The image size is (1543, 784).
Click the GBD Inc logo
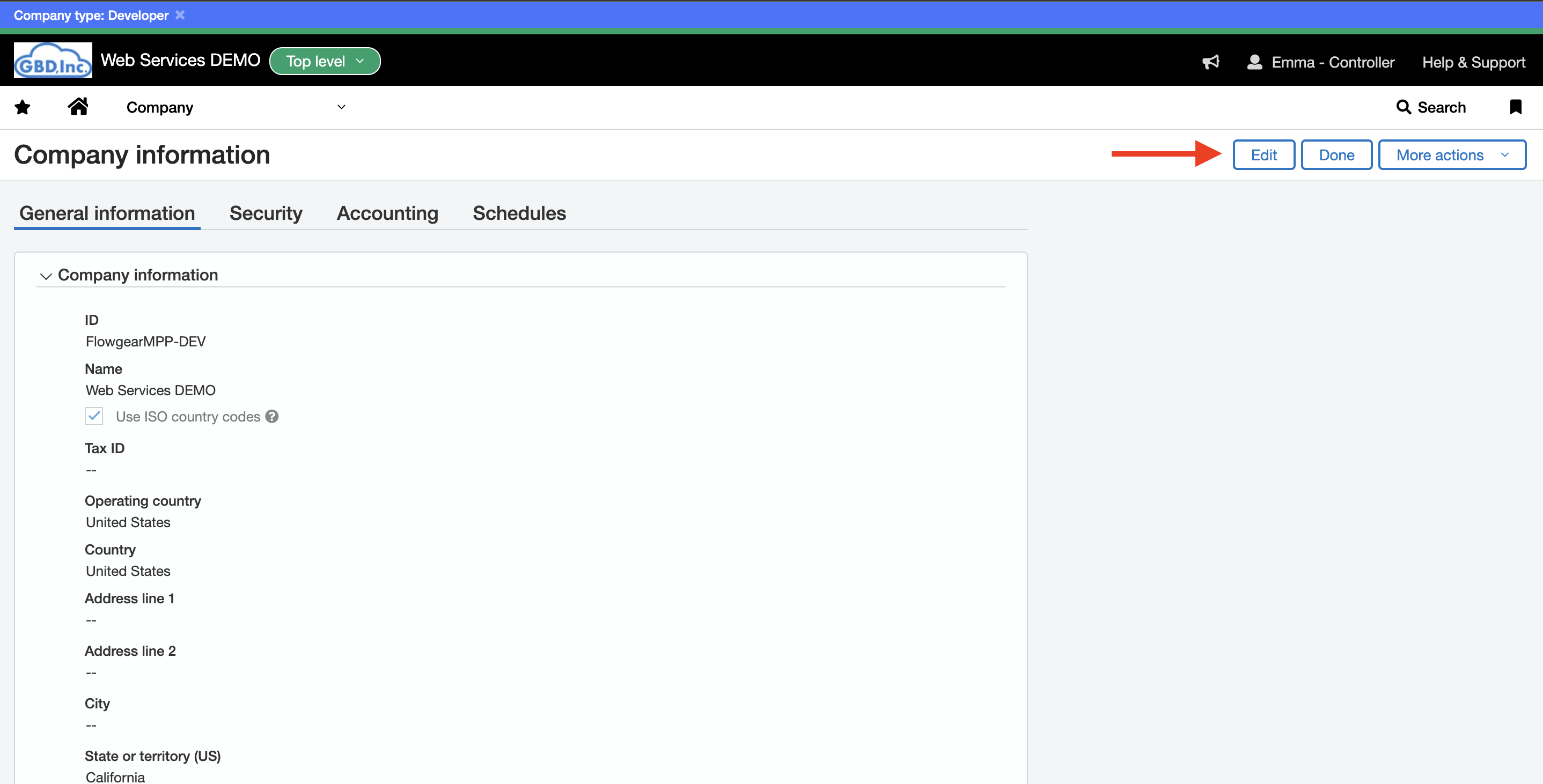click(x=53, y=60)
